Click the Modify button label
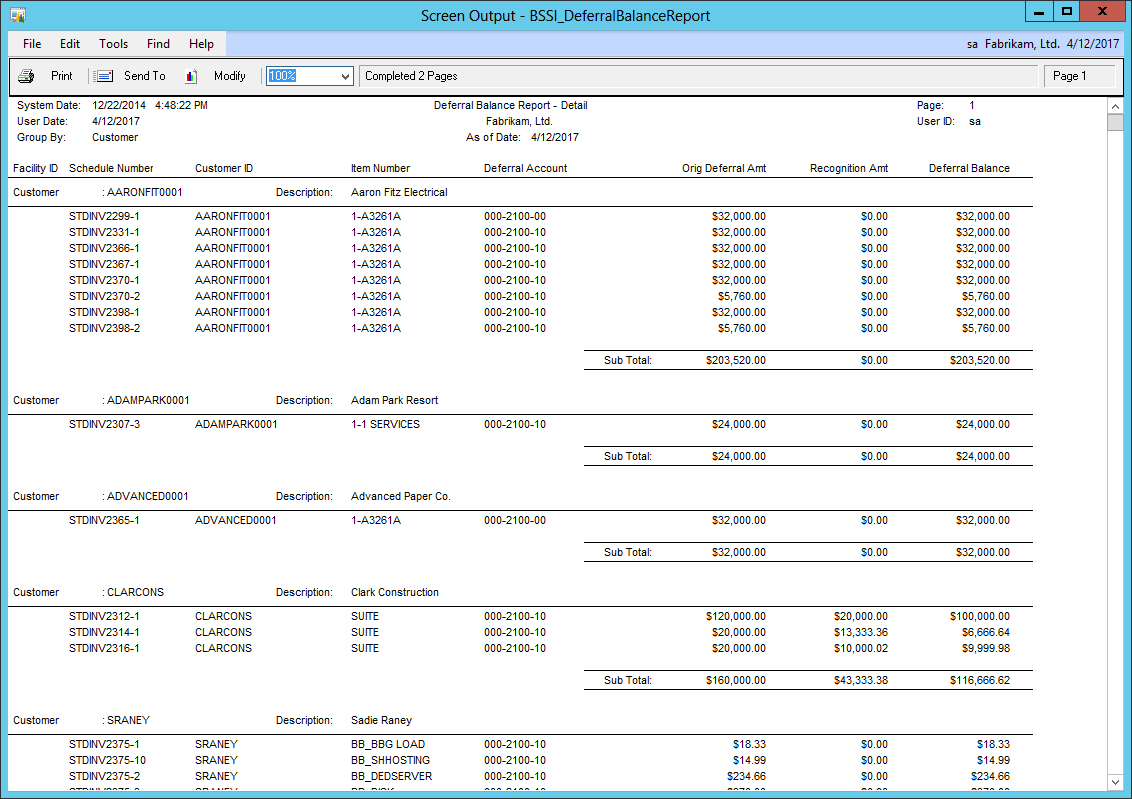This screenshot has width=1132, height=799. click(229, 76)
